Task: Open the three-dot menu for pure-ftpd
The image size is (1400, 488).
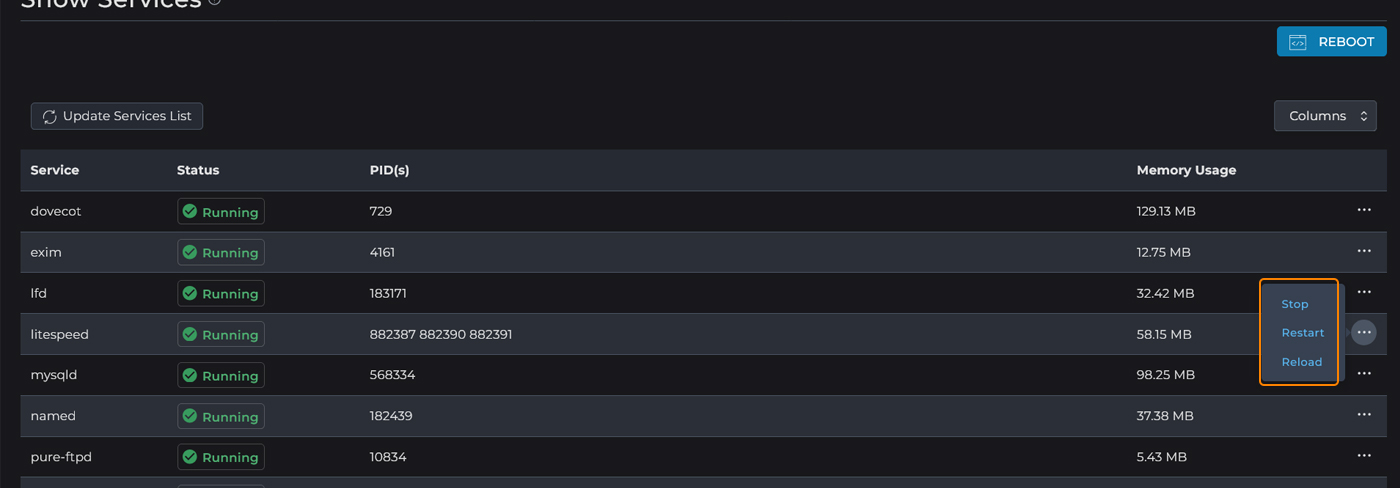Action: click(x=1363, y=456)
